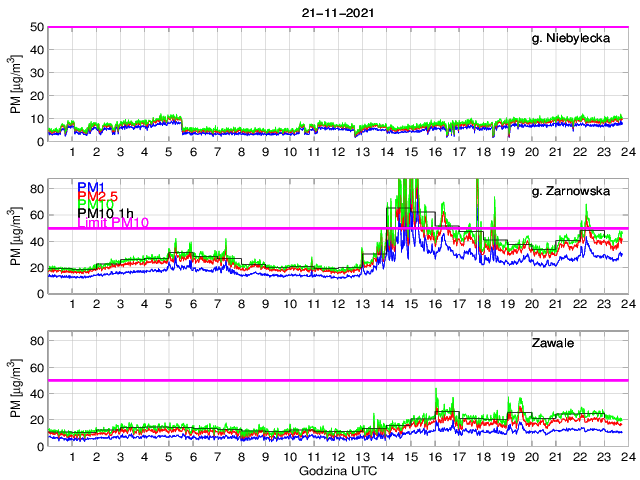Screen dimensions: 640x480
Task: Click the chart title 21-11-2021
Action: point(338,13)
